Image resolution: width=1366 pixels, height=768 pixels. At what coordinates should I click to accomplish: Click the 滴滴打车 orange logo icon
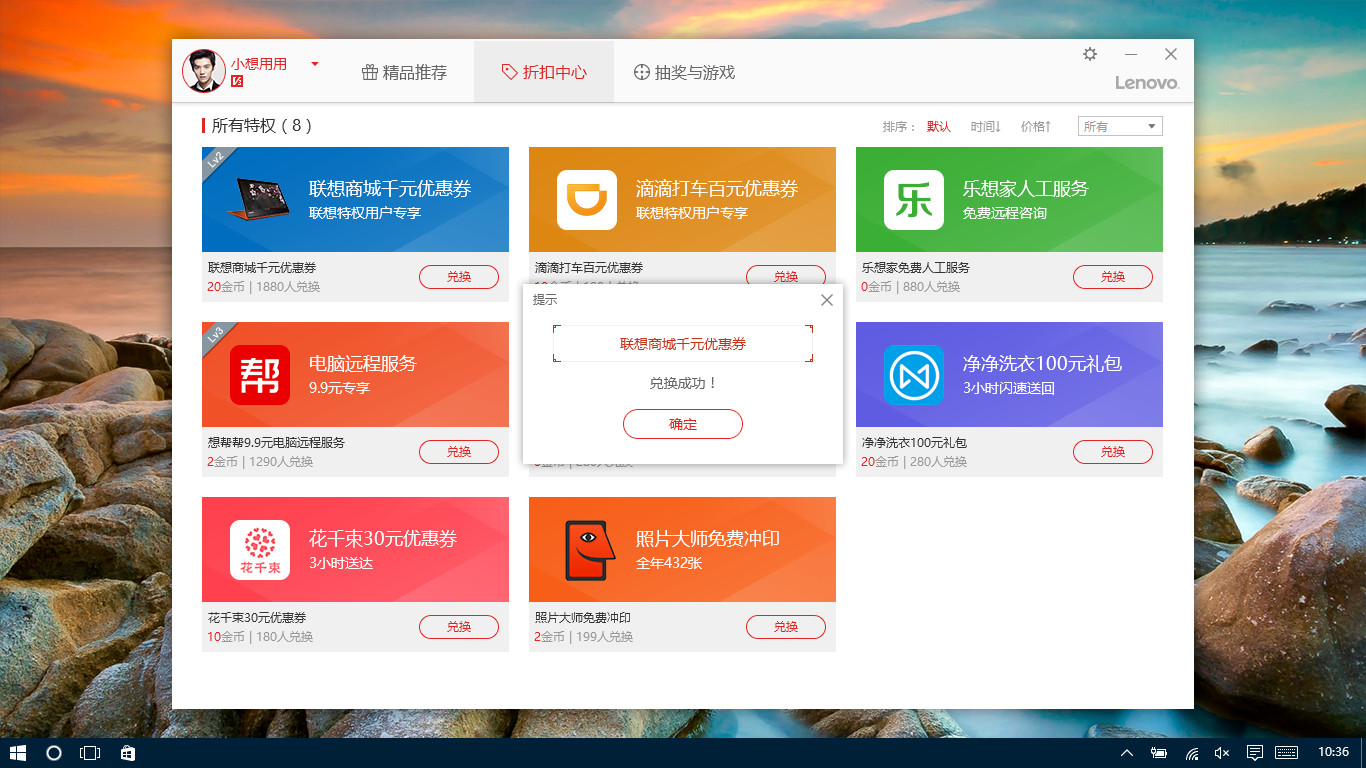(587, 200)
